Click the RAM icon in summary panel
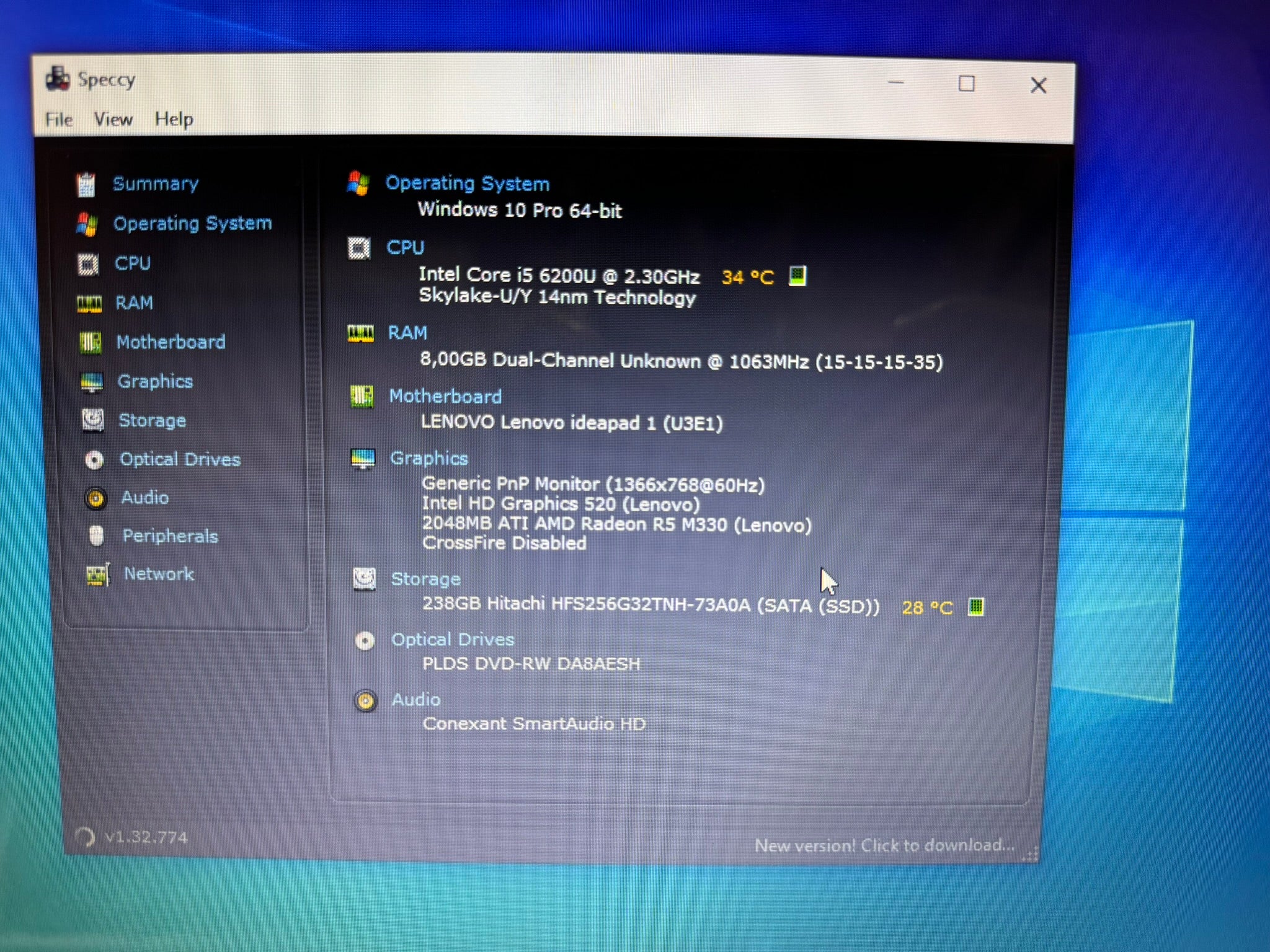Viewport: 1270px width, 952px height. [x=361, y=333]
